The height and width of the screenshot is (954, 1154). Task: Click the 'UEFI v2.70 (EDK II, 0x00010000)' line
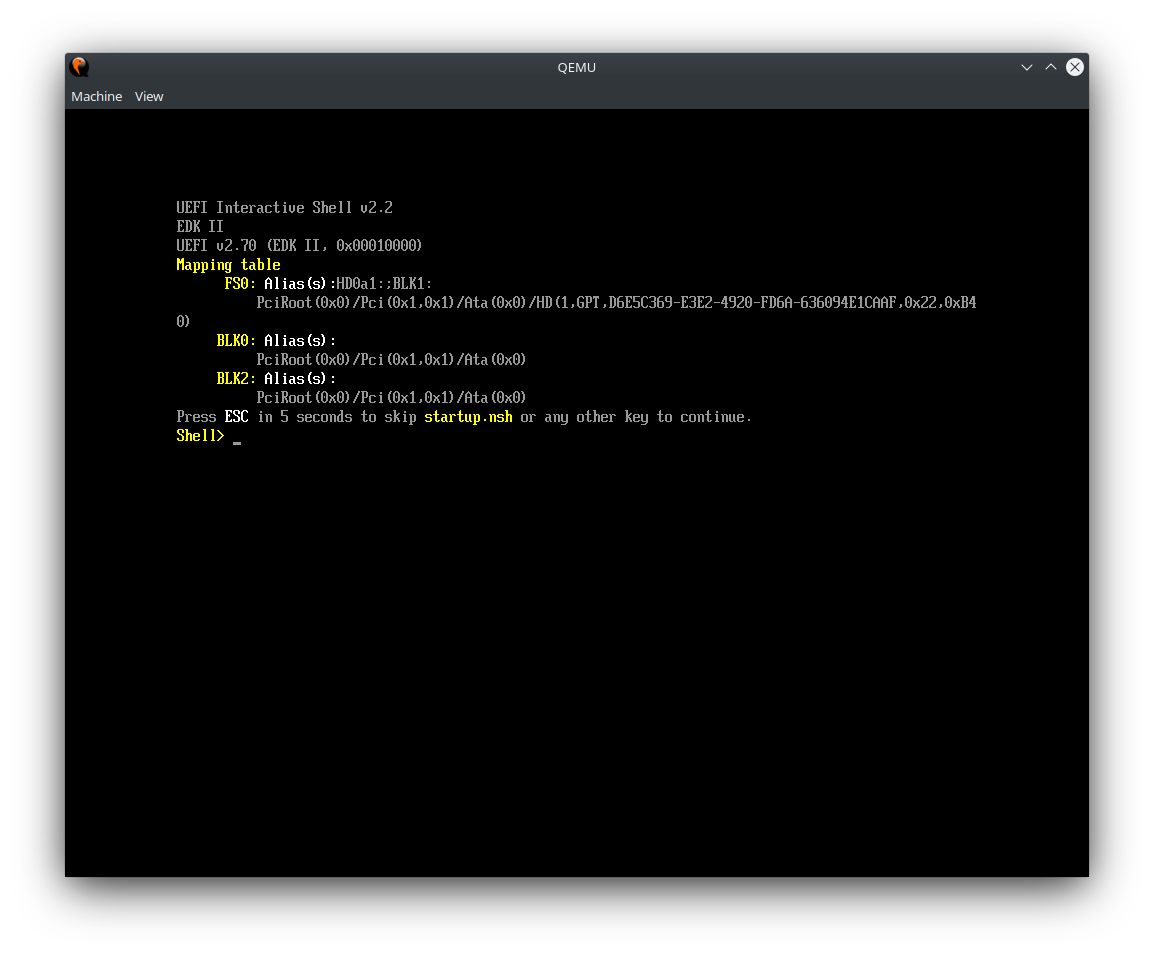(299, 246)
